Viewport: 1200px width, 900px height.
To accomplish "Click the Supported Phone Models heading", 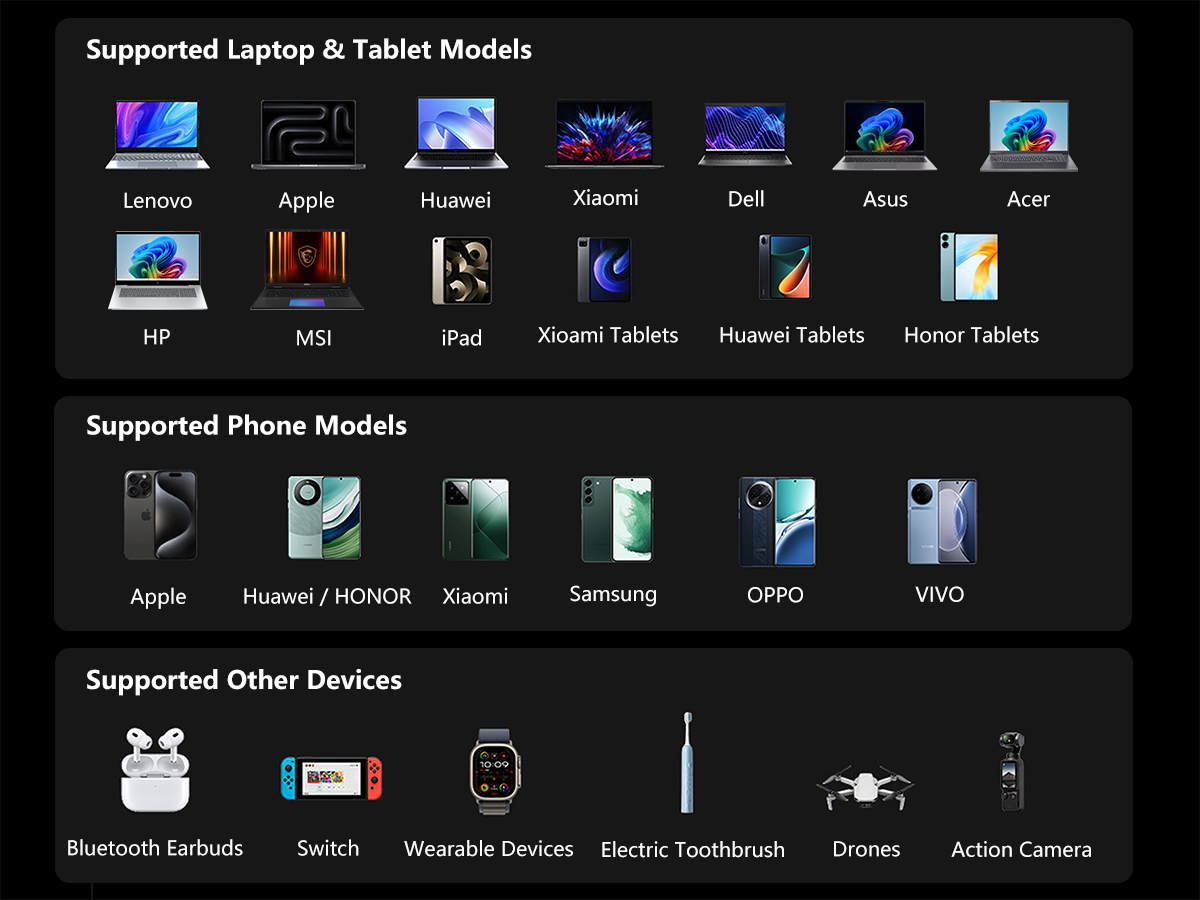I will point(246,426).
